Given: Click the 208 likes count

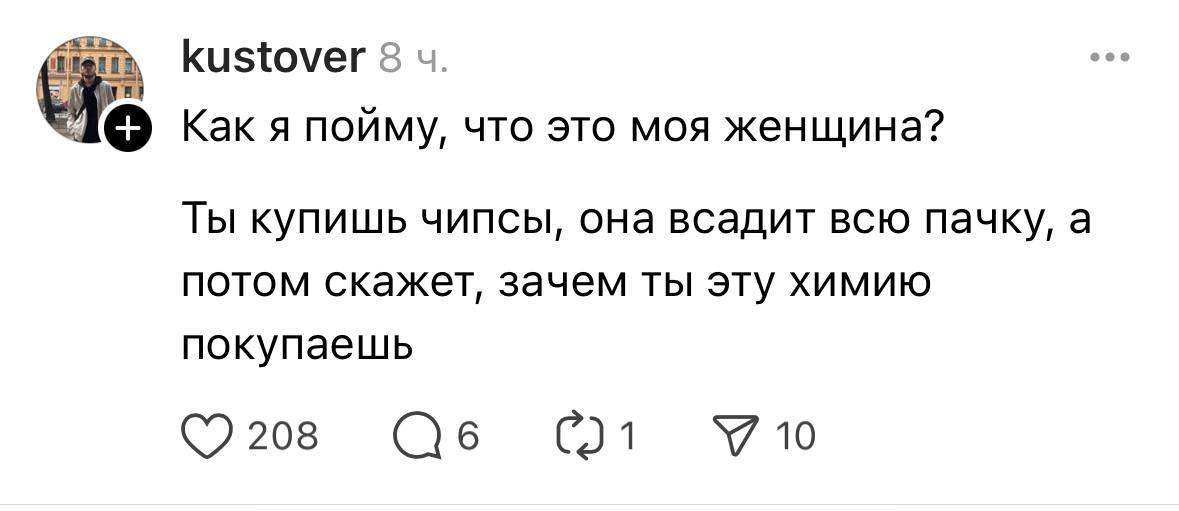Looking at the screenshot, I should tap(282, 436).
